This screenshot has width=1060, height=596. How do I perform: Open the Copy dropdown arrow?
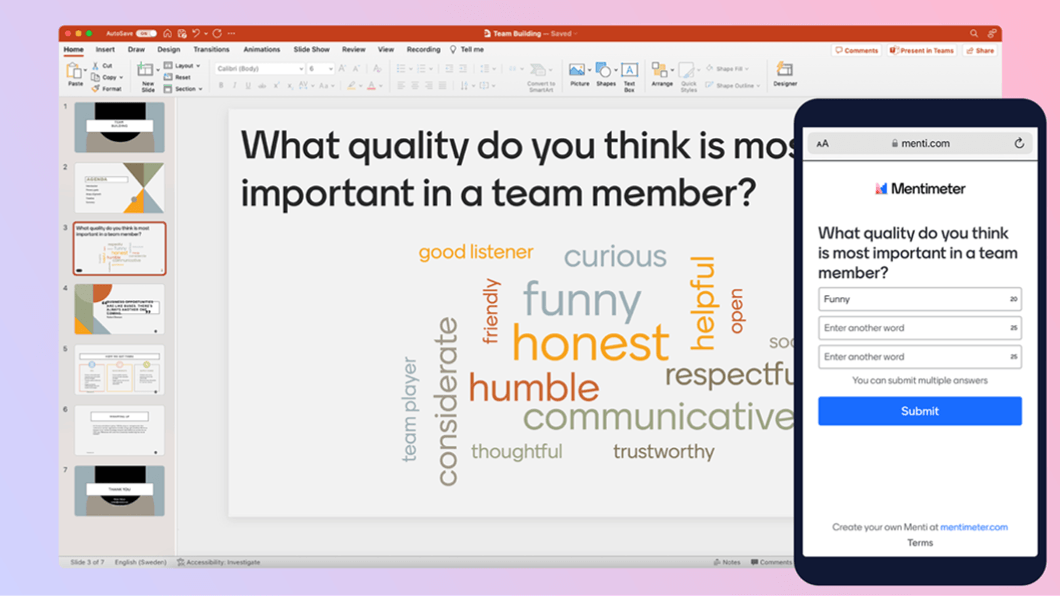[121, 78]
